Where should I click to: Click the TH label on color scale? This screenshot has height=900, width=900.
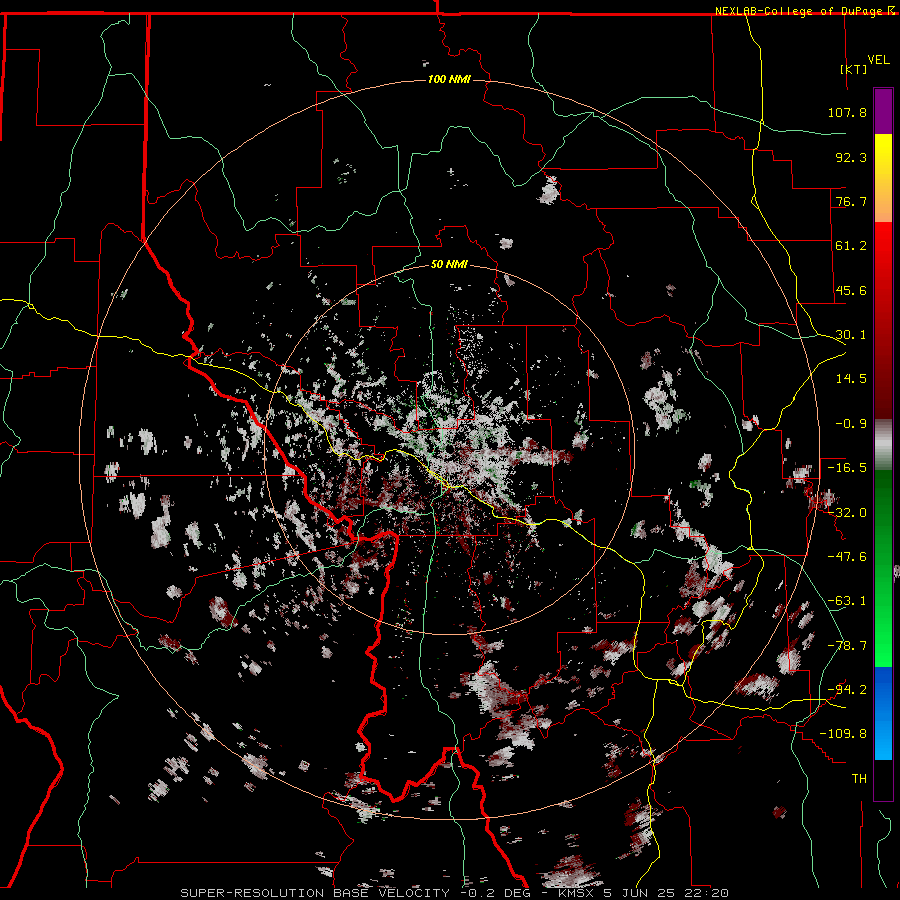pos(859,779)
